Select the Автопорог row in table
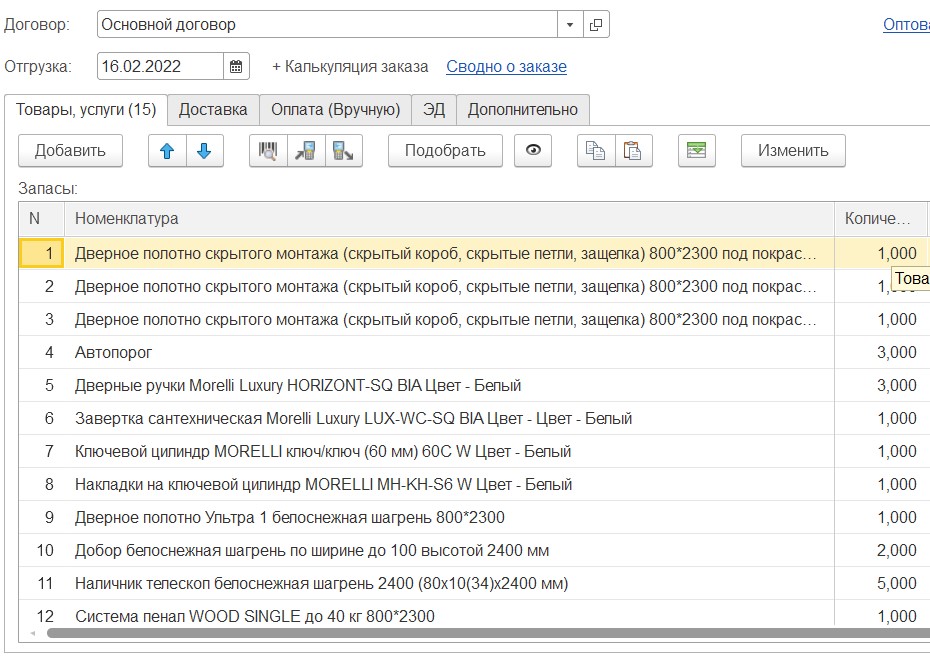 [x=114, y=353]
